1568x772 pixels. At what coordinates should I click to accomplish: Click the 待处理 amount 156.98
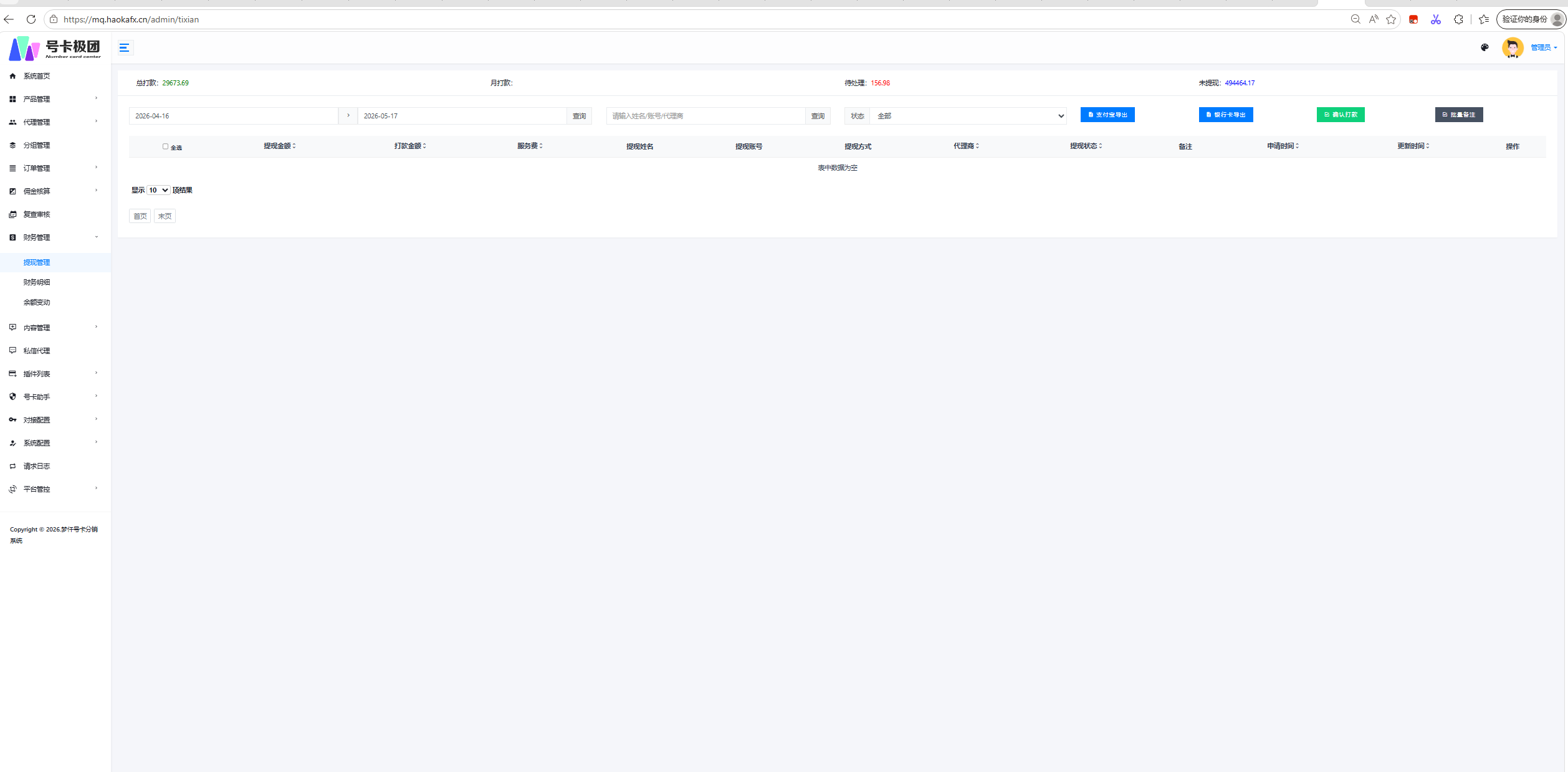(880, 83)
